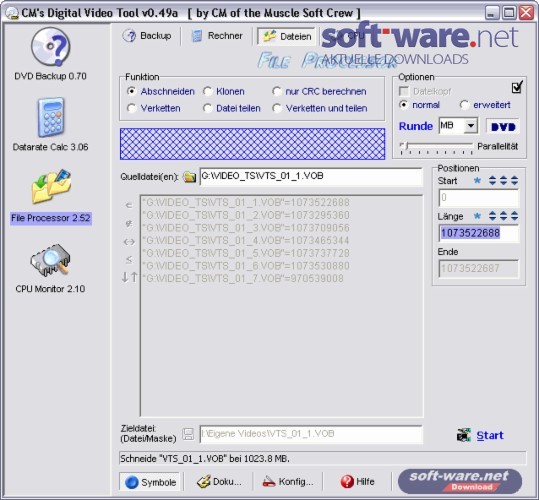Image resolution: width=539 pixels, height=500 pixels.
Task: Launch the Datarate Calc calculator icon
Action: [x=51, y=118]
